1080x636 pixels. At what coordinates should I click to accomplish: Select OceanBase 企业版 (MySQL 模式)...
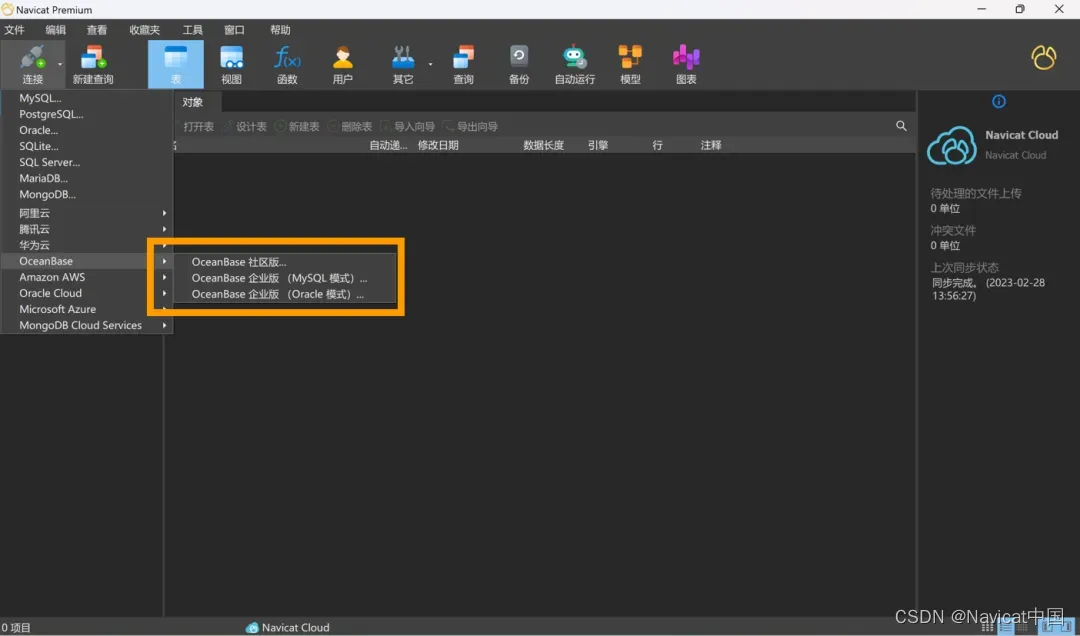pyautogui.click(x=284, y=278)
